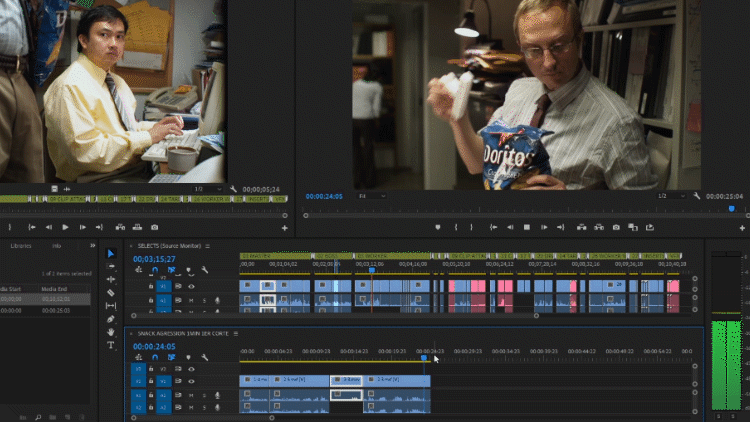Screen dimensions: 750x422
Task: Open SELECTS timeline wrench display settings
Action: (205, 270)
